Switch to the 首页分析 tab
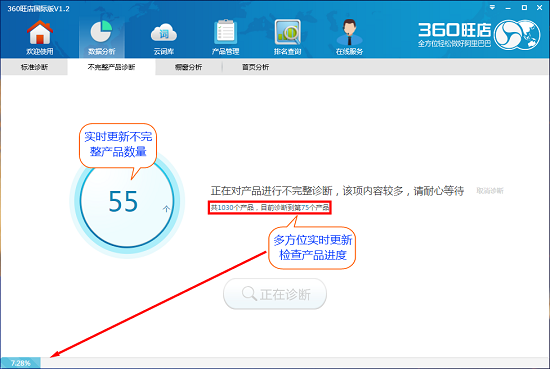The height and width of the screenshot is (369, 550). click(x=255, y=67)
